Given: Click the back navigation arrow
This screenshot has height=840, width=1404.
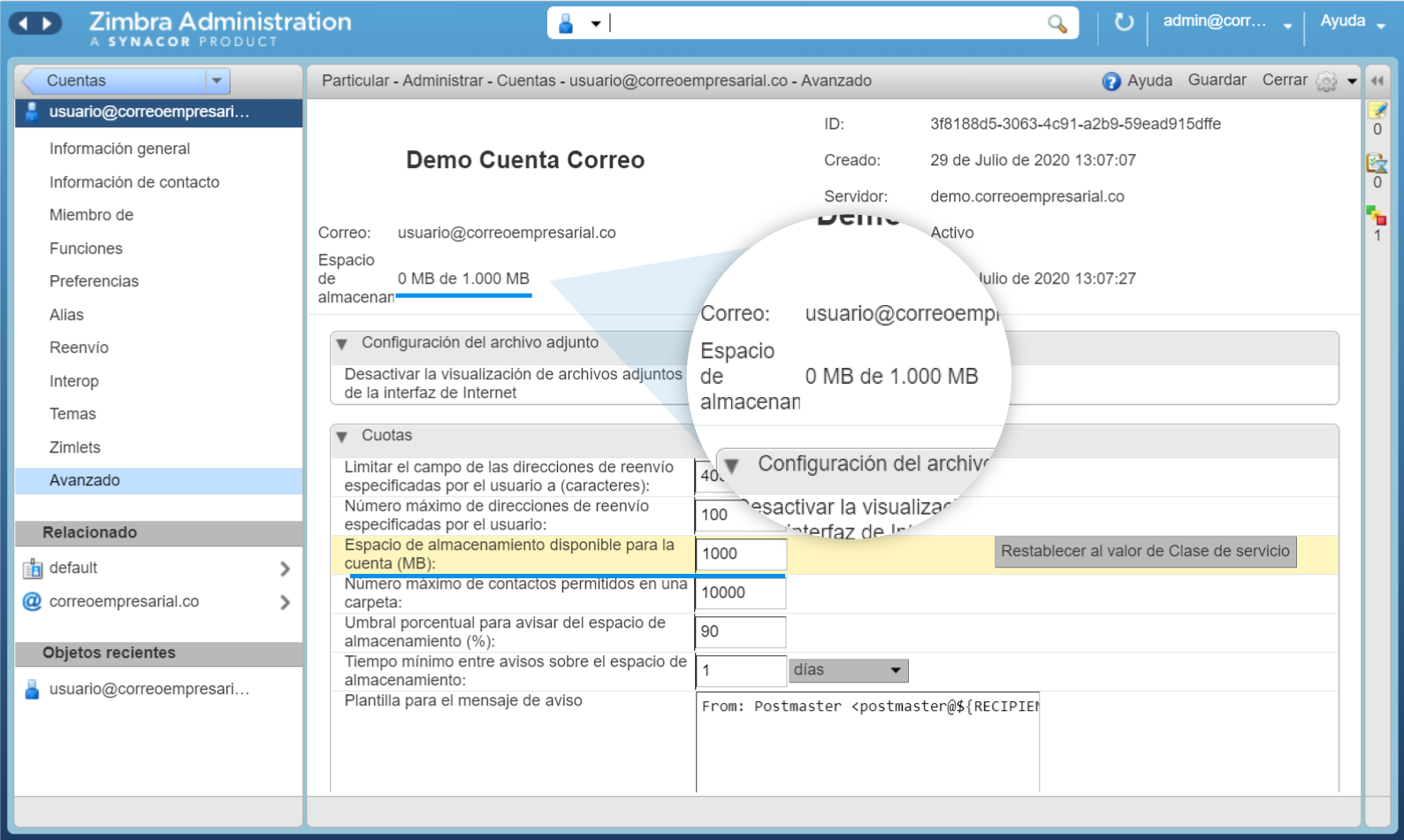Looking at the screenshot, I should pyautogui.click(x=23, y=24).
